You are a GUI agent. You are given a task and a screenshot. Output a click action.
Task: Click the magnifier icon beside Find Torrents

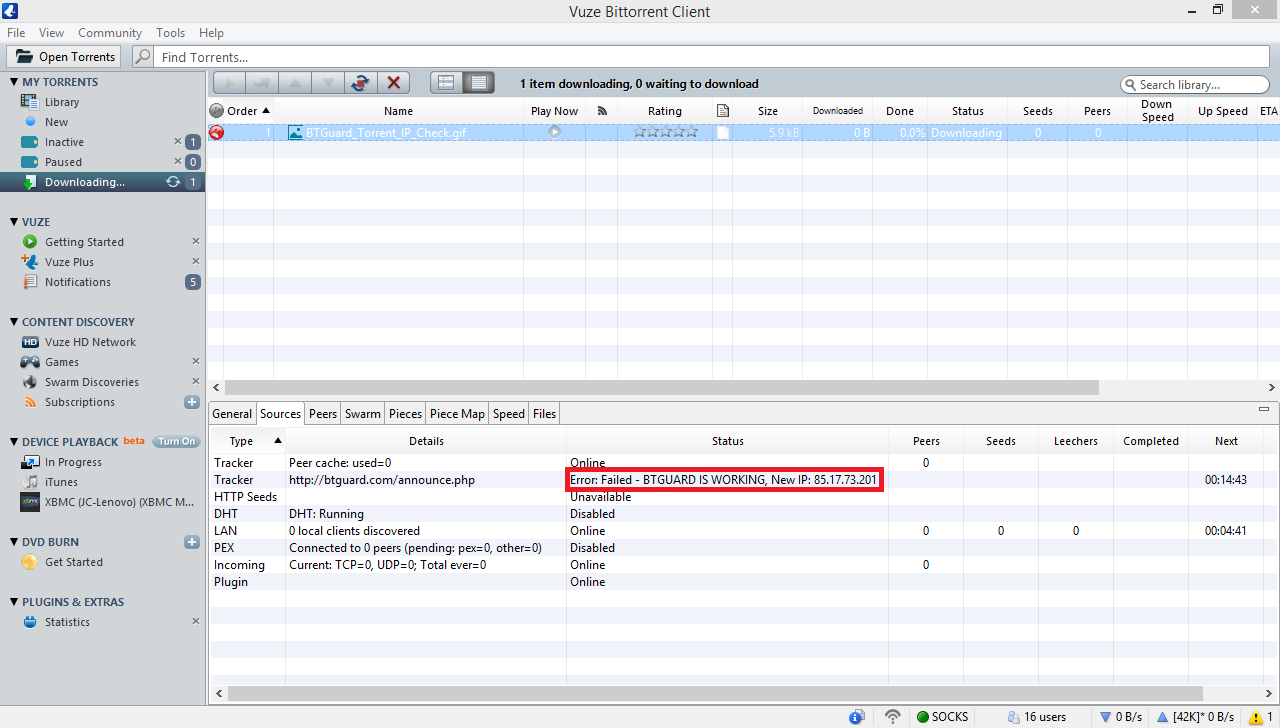[x=143, y=57]
